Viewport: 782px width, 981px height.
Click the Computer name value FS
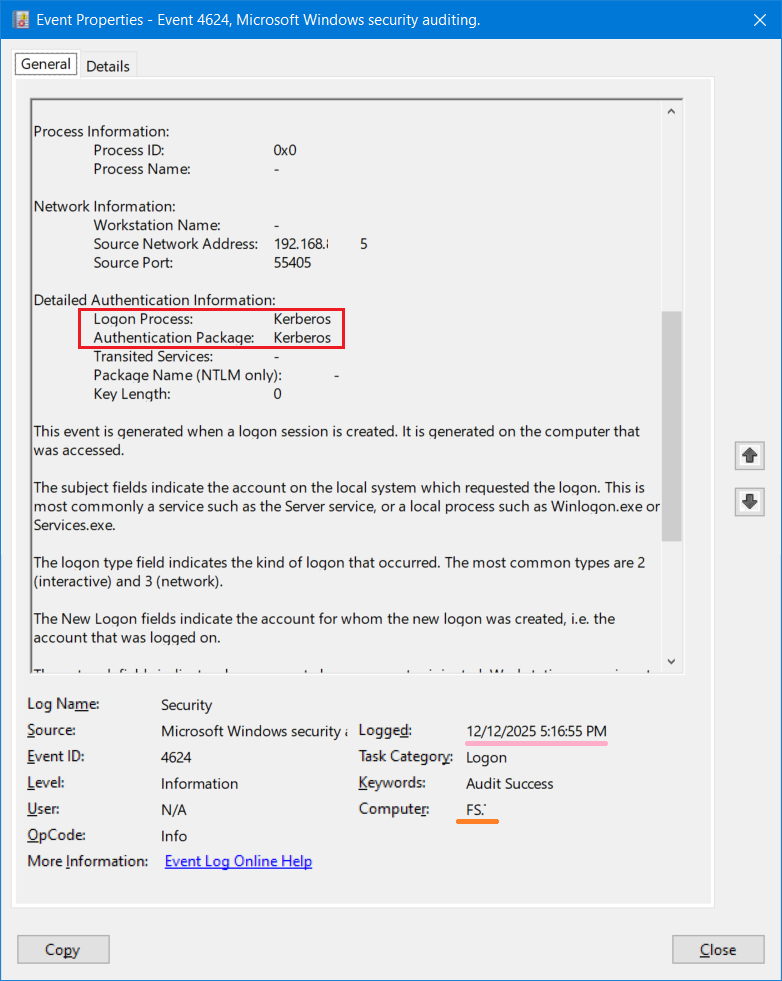pos(476,810)
